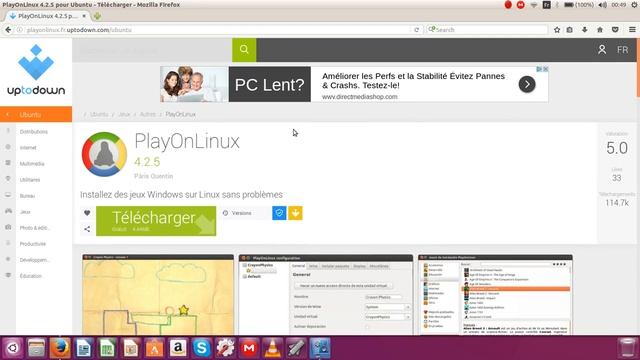Click the ad's round arrow button
Screen dimensions: 640x360
tap(527, 84)
